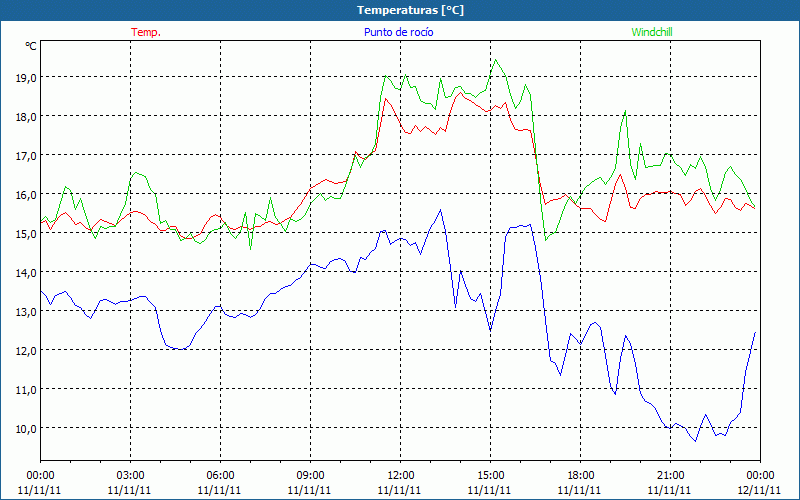Click the 03:00 time axis label
The height and width of the screenshot is (500, 800).
(130, 476)
